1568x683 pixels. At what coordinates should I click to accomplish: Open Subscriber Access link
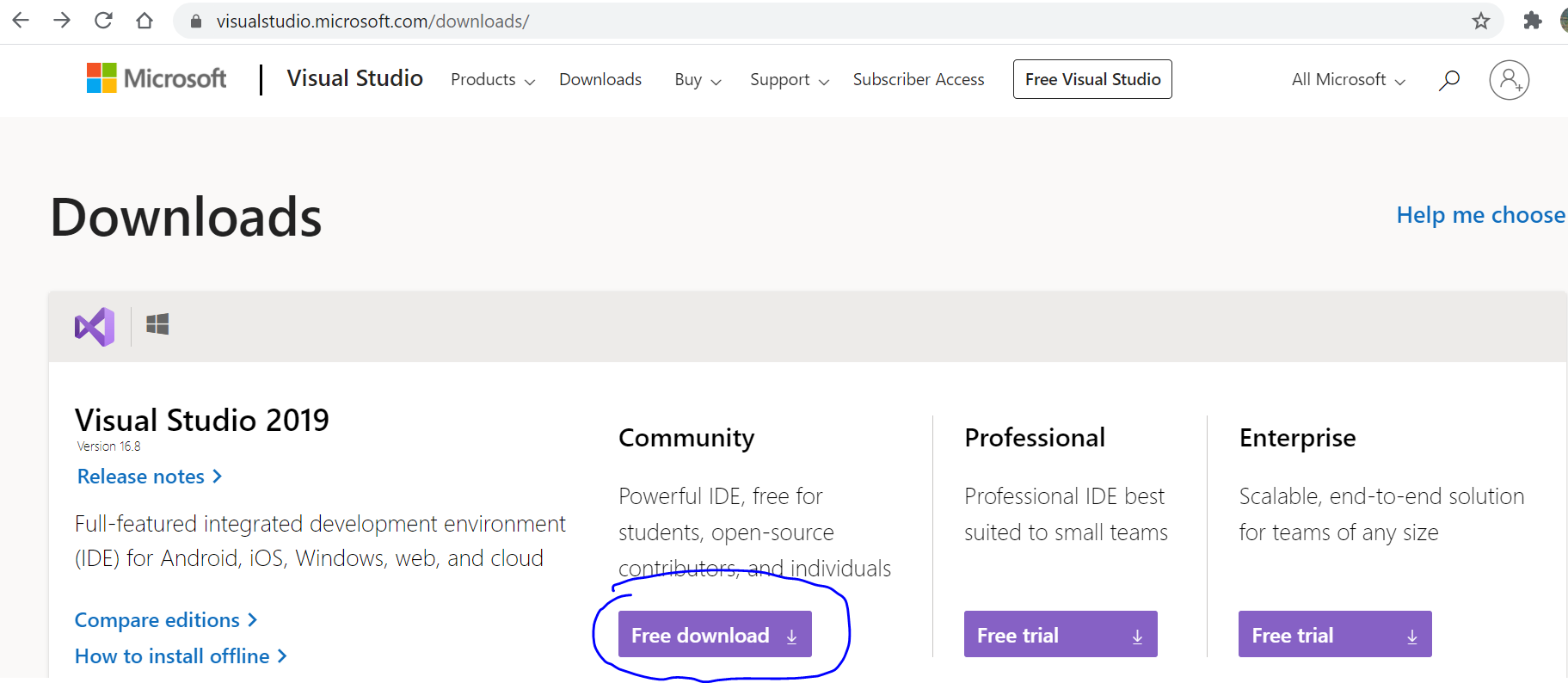point(919,80)
